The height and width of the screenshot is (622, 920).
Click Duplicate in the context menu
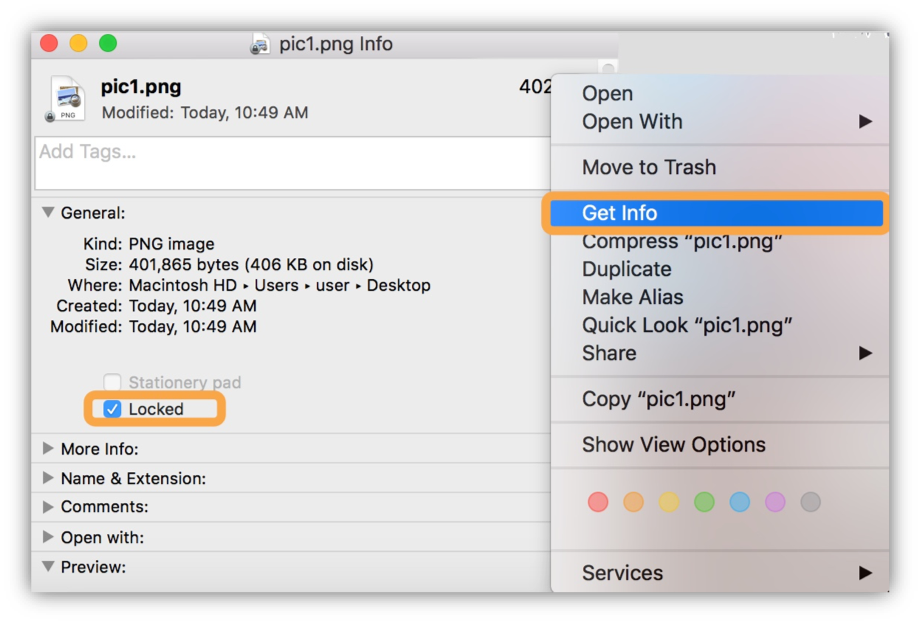click(x=626, y=269)
